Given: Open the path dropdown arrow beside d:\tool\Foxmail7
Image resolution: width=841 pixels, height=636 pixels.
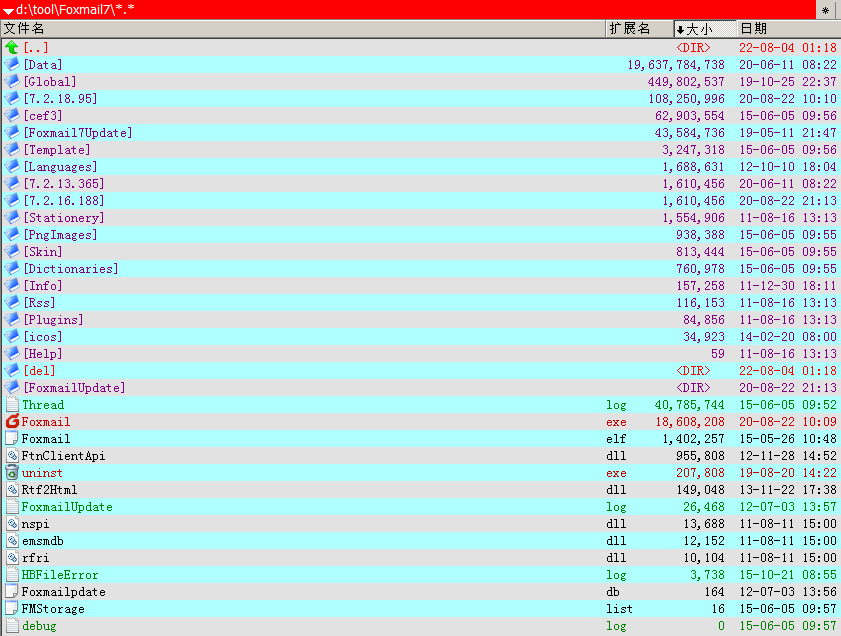Looking at the screenshot, I should [x=8, y=10].
